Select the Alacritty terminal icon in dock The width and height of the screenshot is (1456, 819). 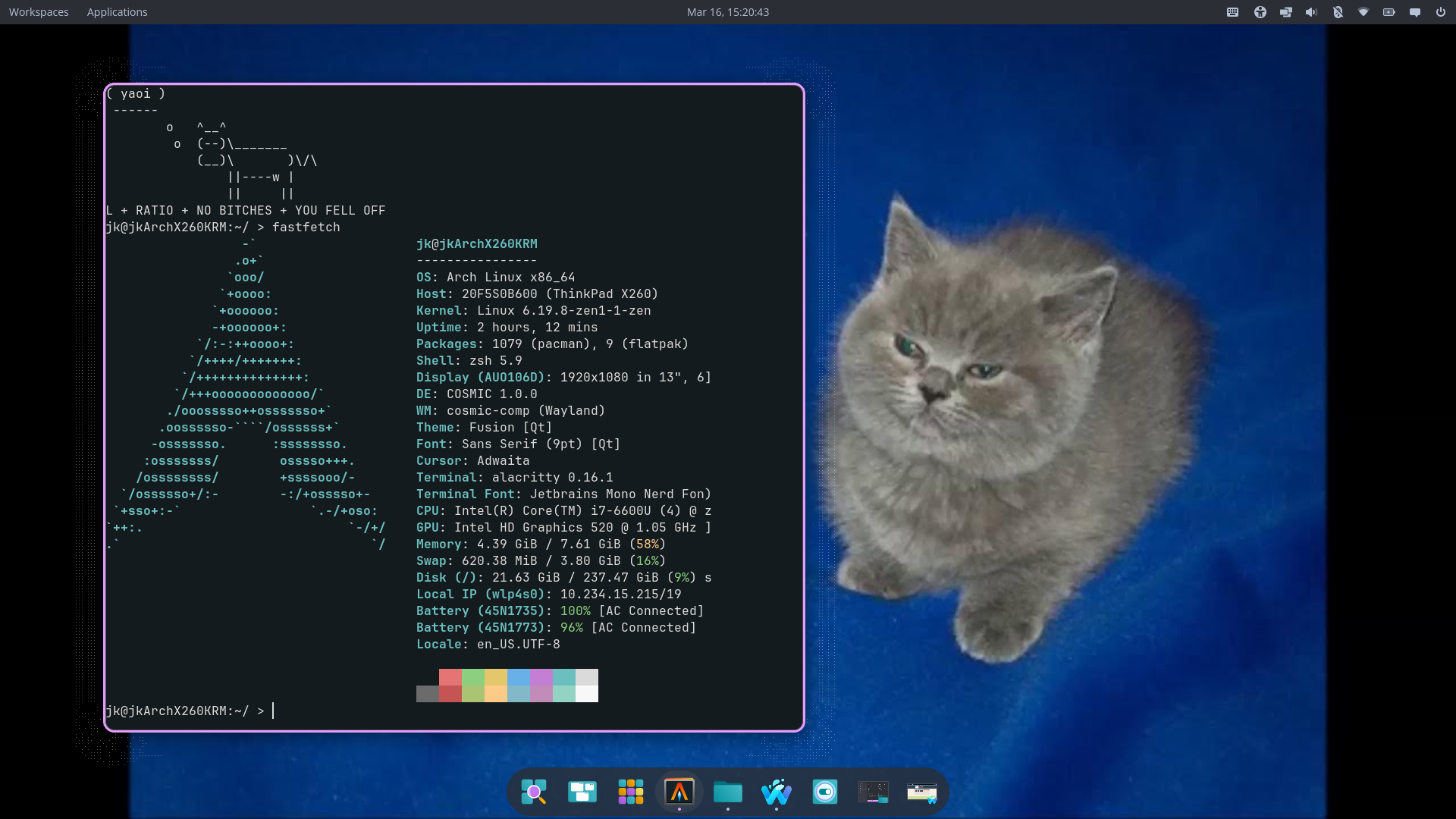tap(679, 792)
